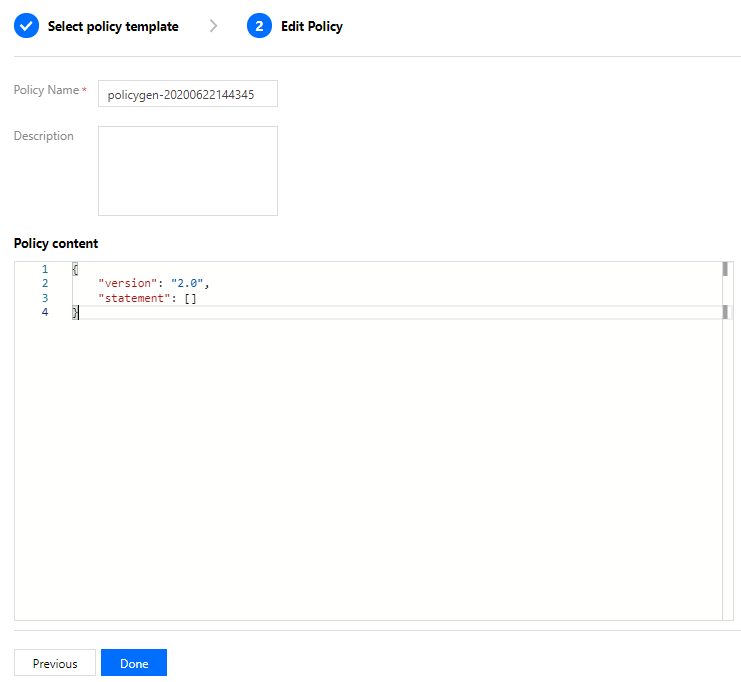Place cursor on the "version" key
This screenshot has height=682, width=741.
point(128,284)
